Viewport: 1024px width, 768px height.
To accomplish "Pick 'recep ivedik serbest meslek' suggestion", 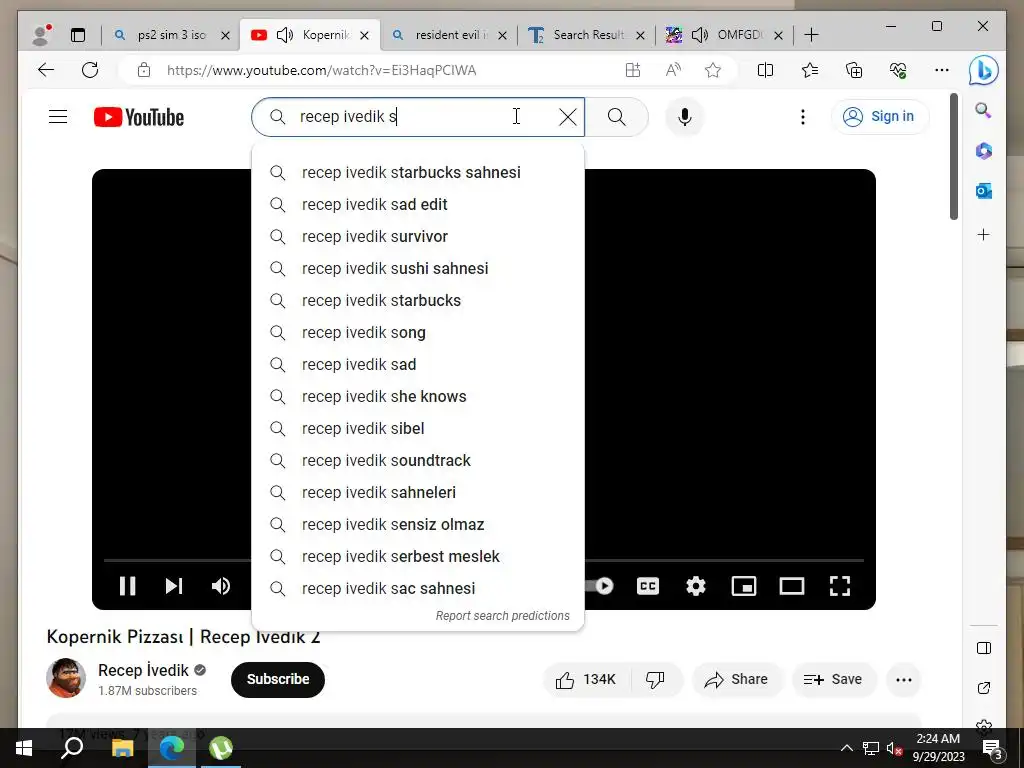I will 418,556.
